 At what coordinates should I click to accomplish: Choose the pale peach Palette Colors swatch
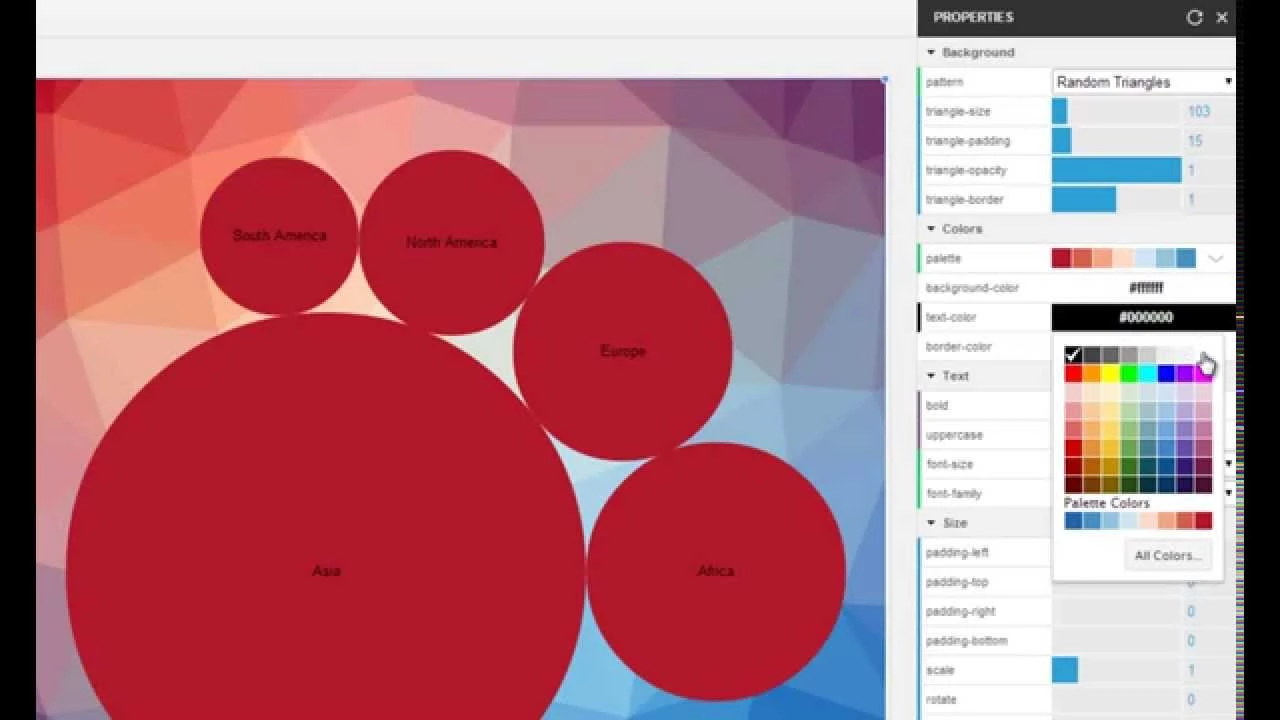tap(1147, 520)
